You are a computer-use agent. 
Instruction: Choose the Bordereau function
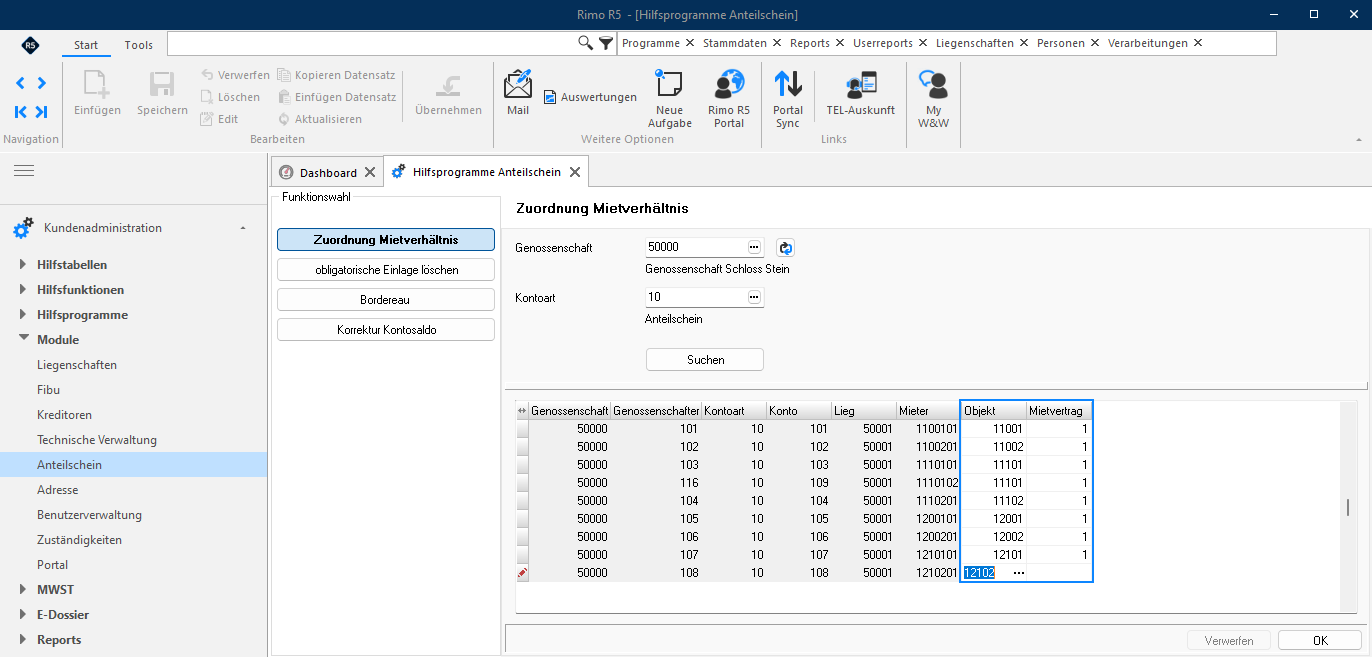point(386,300)
